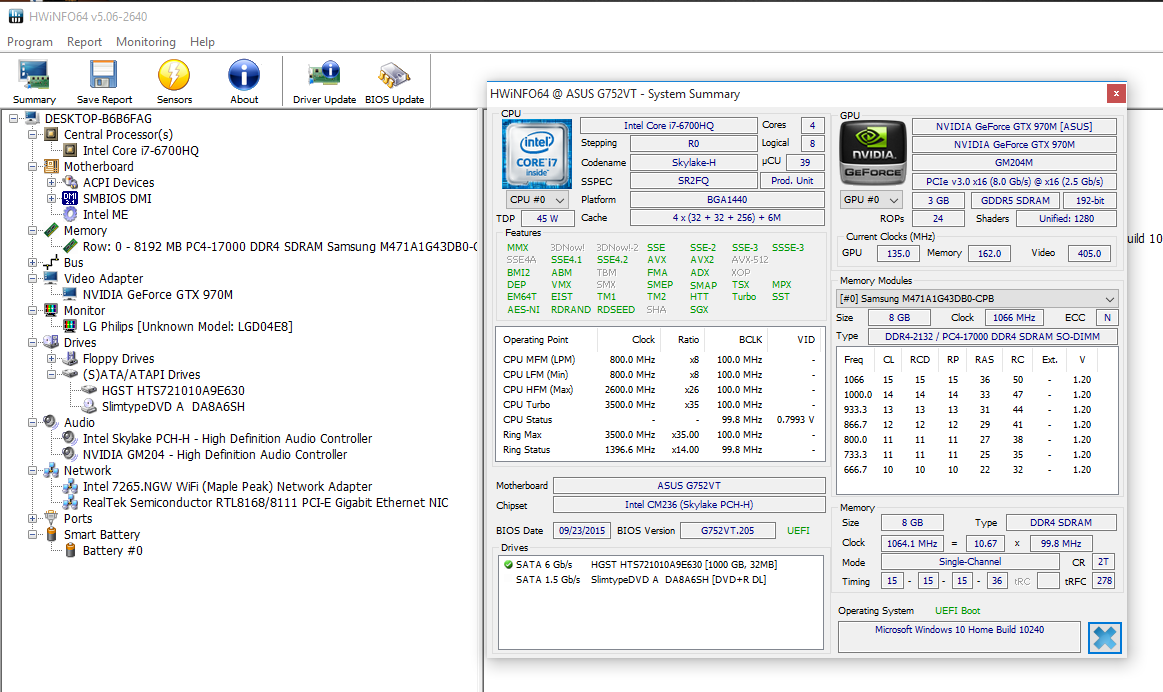Click the Intel CM236 (Skylake PCH-H) chipset field

click(689, 504)
